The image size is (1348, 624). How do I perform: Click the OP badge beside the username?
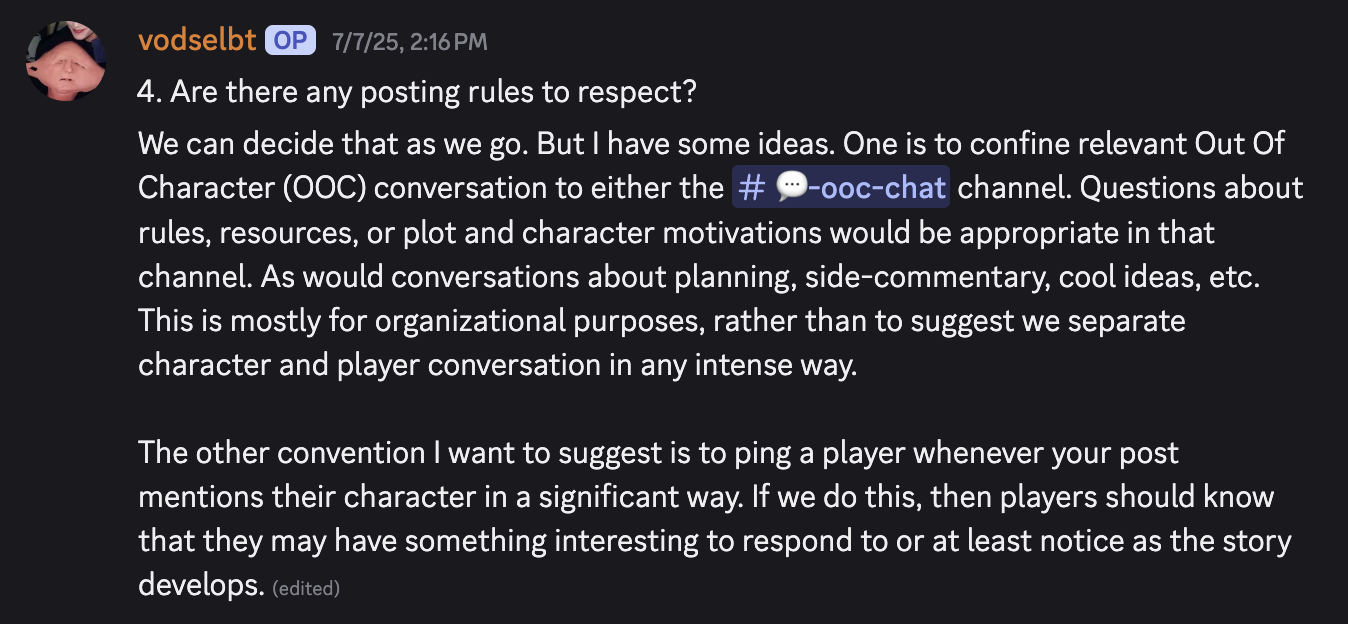[291, 41]
